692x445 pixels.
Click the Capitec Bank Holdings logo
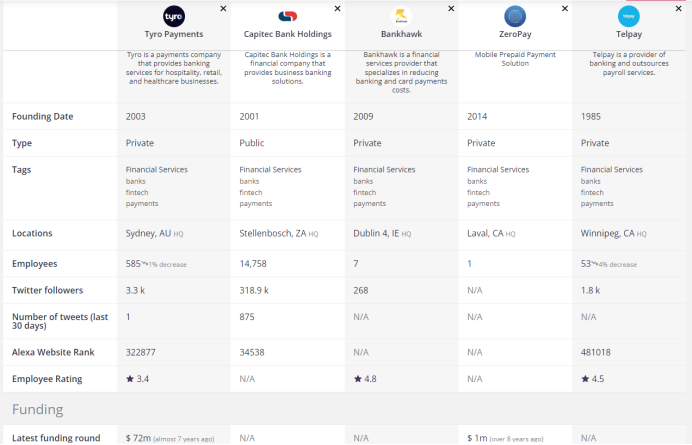click(287, 16)
